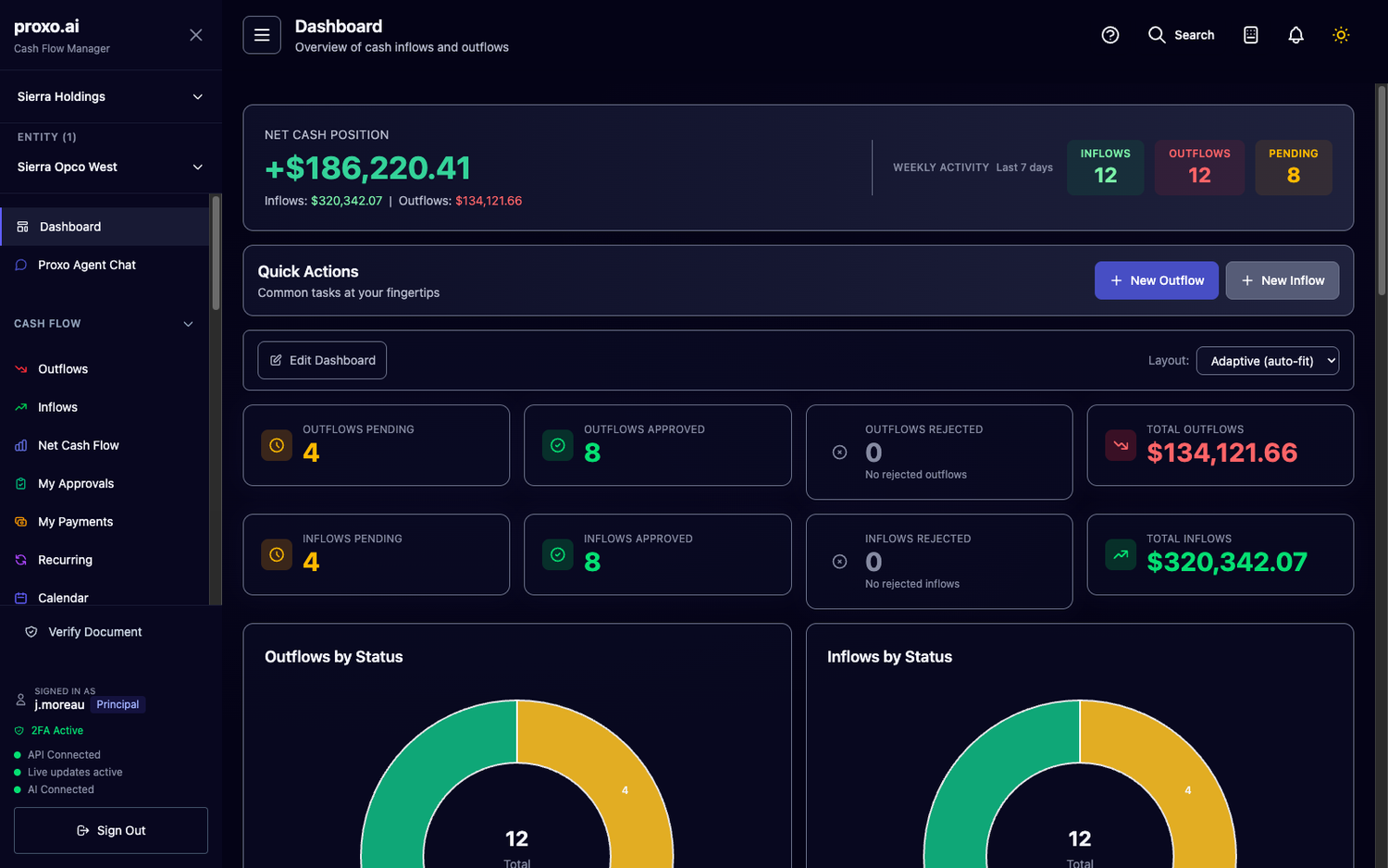
Task: Go to Outflows in sidebar
Action: 105,369
